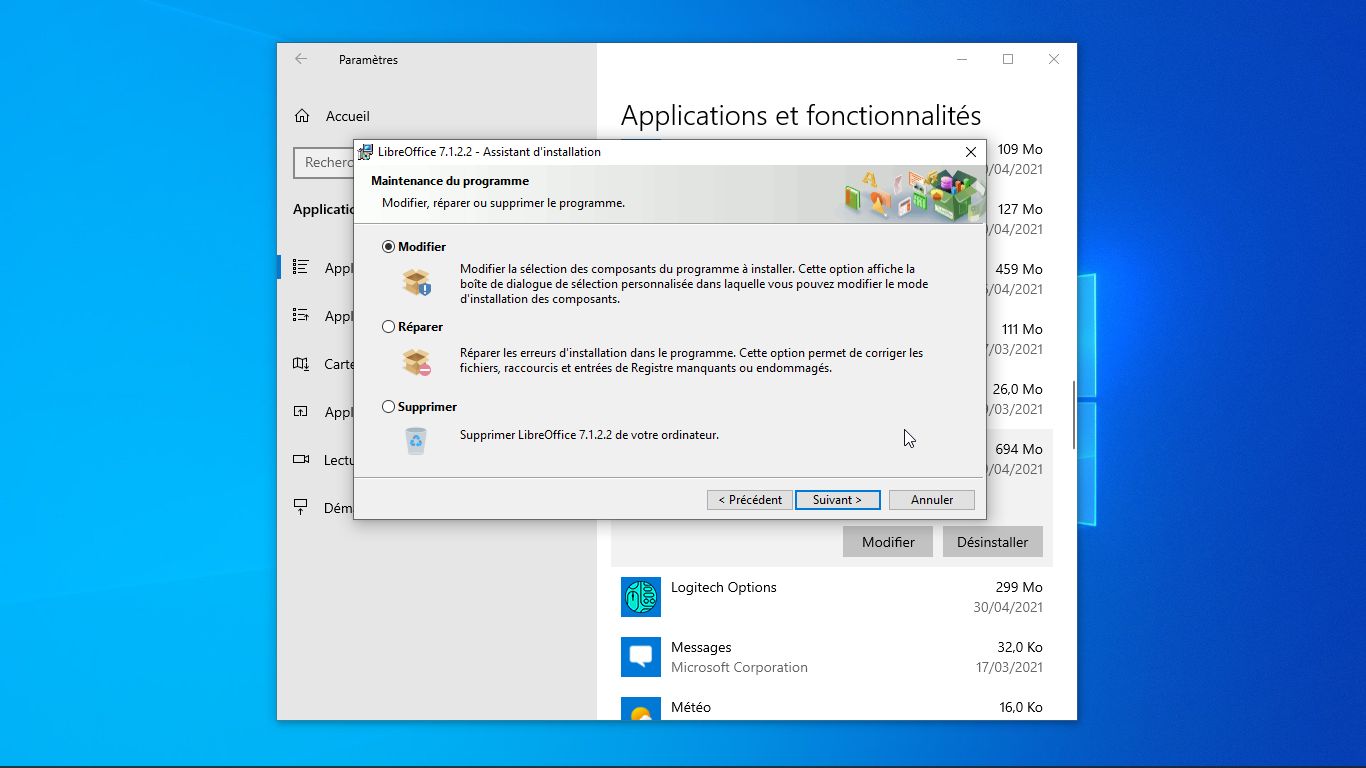Click the offline maps icon in Paramètres sidebar
The width and height of the screenshot is (1366, 768).
click(x=300, y=363)
